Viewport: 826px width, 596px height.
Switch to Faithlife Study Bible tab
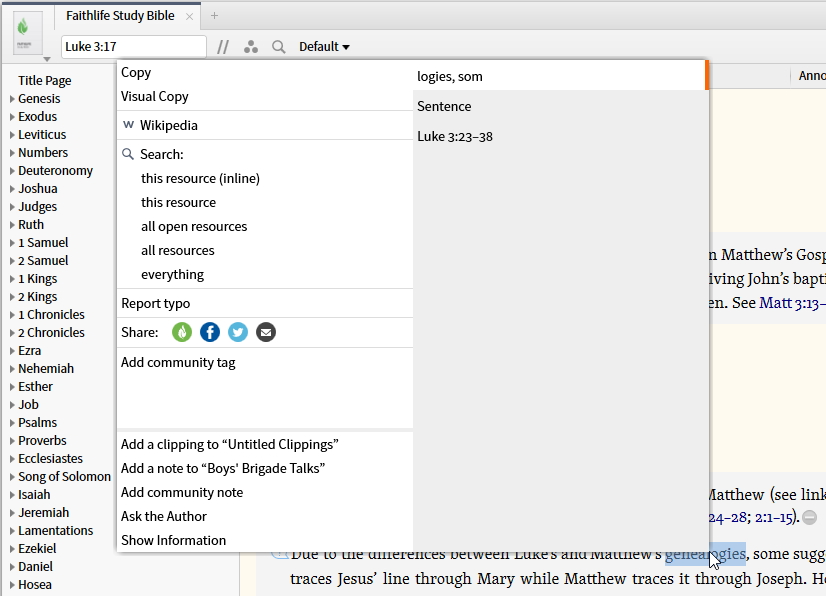click(120, 16)
